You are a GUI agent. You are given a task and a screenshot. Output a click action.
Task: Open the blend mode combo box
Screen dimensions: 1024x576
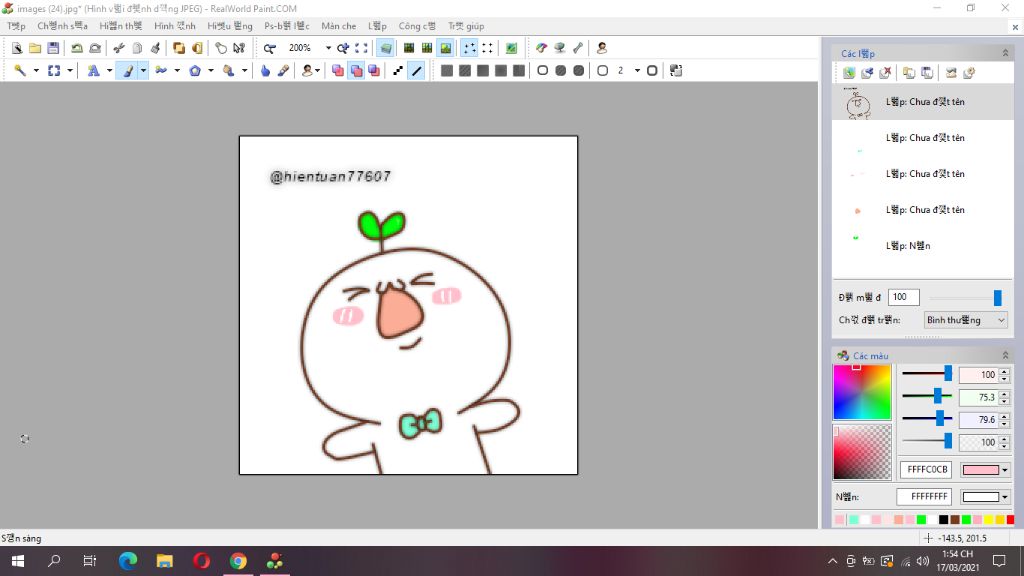pos(965,320)
